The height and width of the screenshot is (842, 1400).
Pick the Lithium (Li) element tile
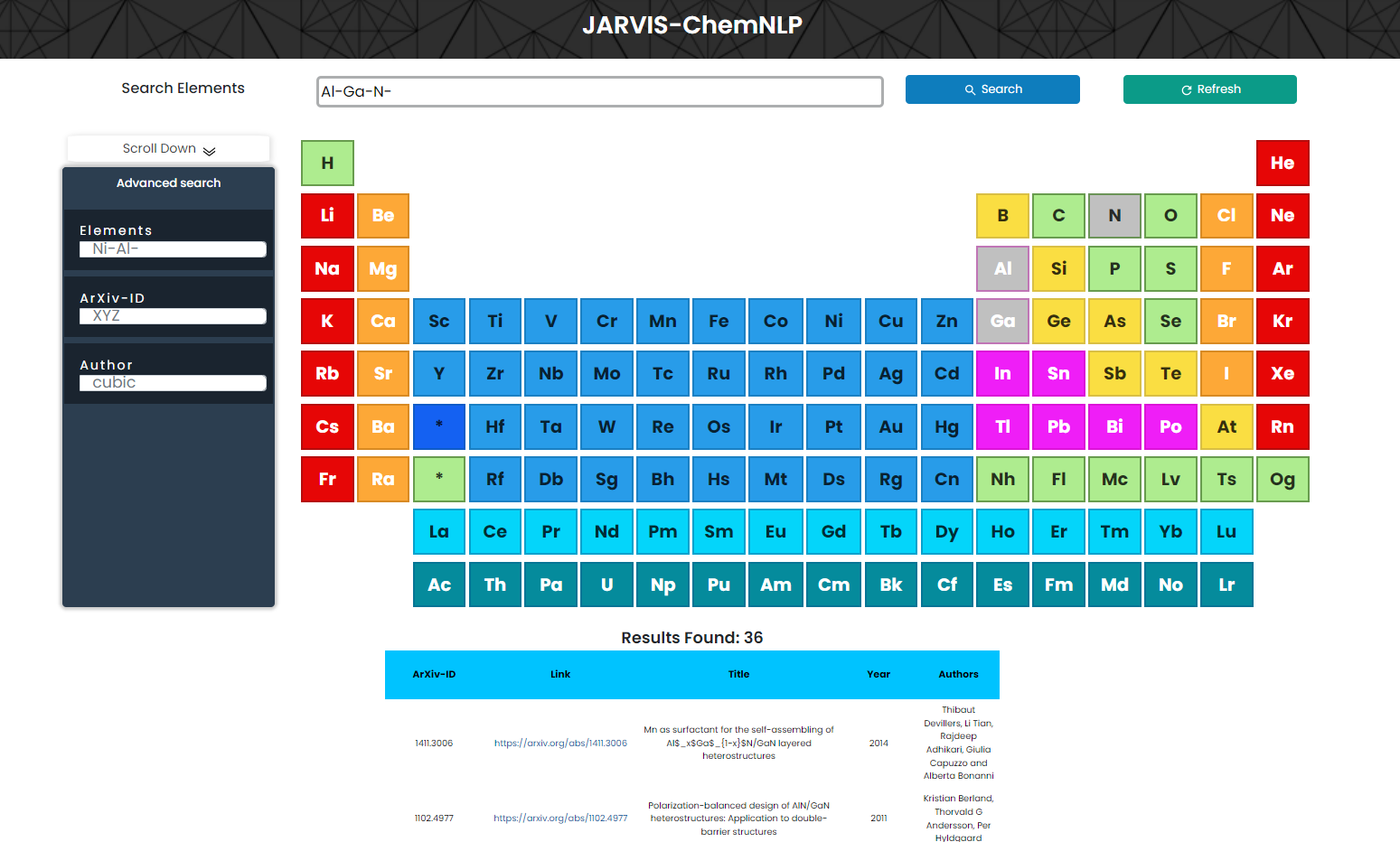click(327, 216)
